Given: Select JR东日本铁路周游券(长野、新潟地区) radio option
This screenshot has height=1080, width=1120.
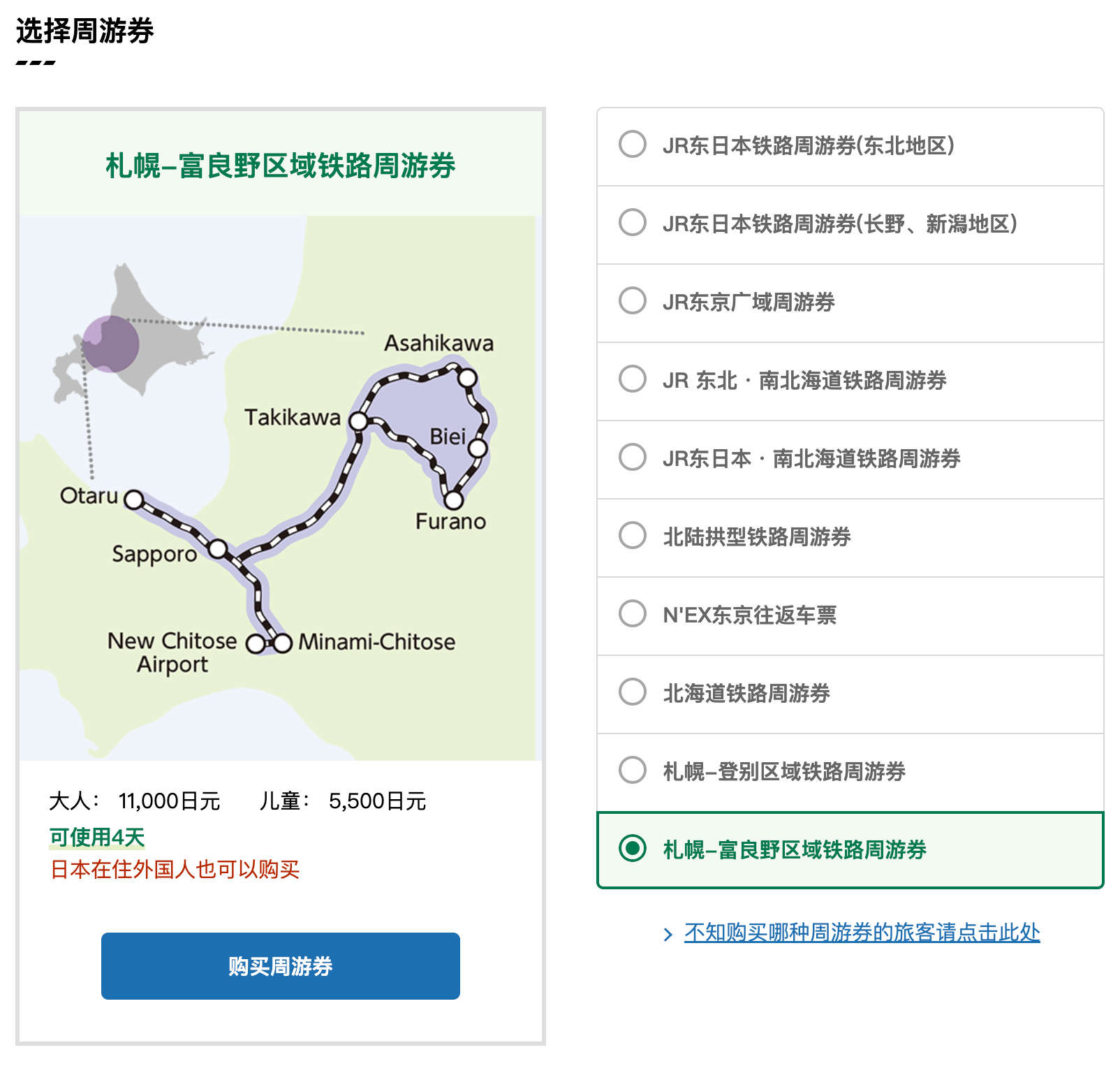Looking at the screenshot, I should tap(633, 223).
